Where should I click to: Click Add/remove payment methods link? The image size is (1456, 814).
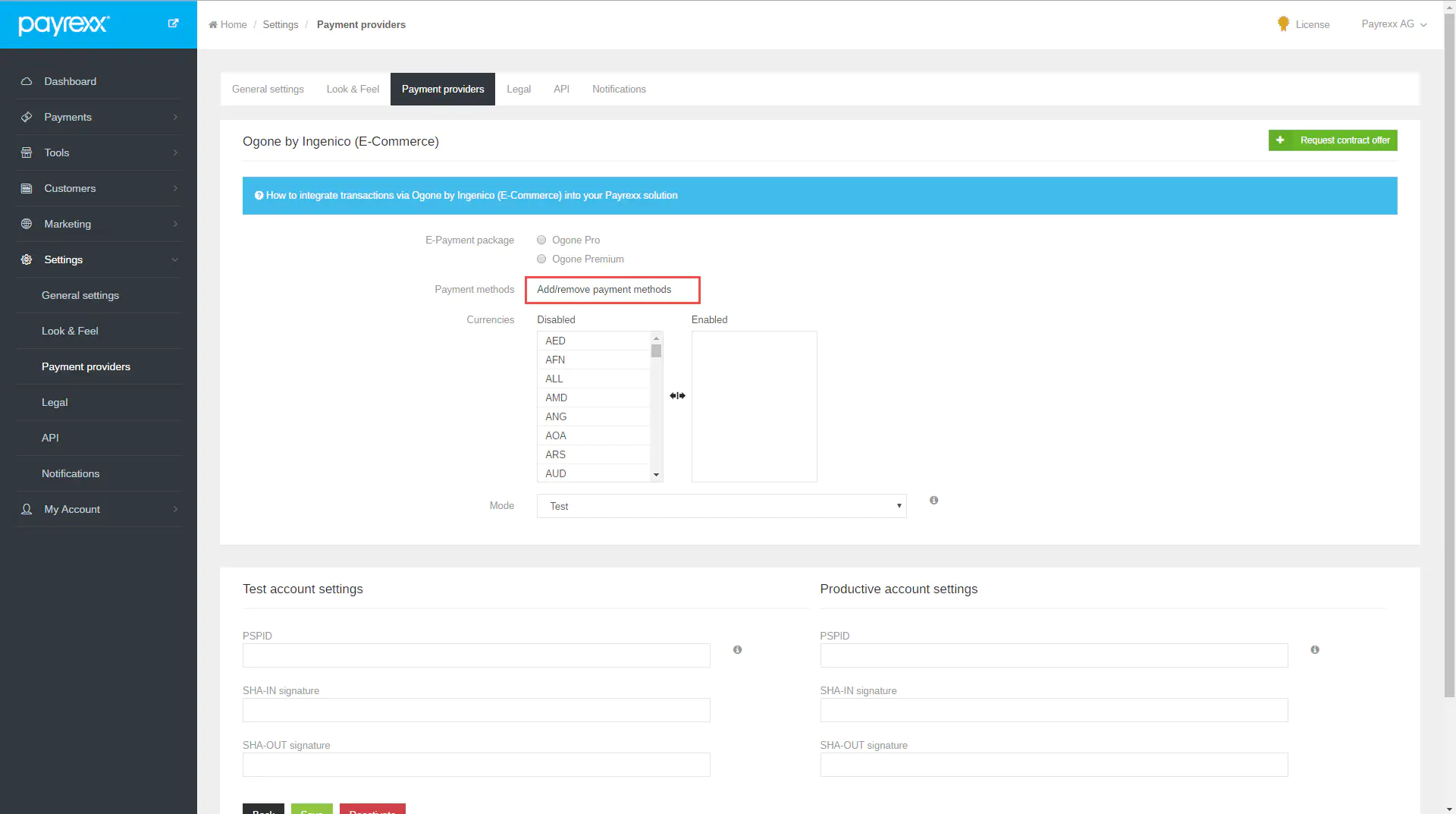click(x=604, y=290)
